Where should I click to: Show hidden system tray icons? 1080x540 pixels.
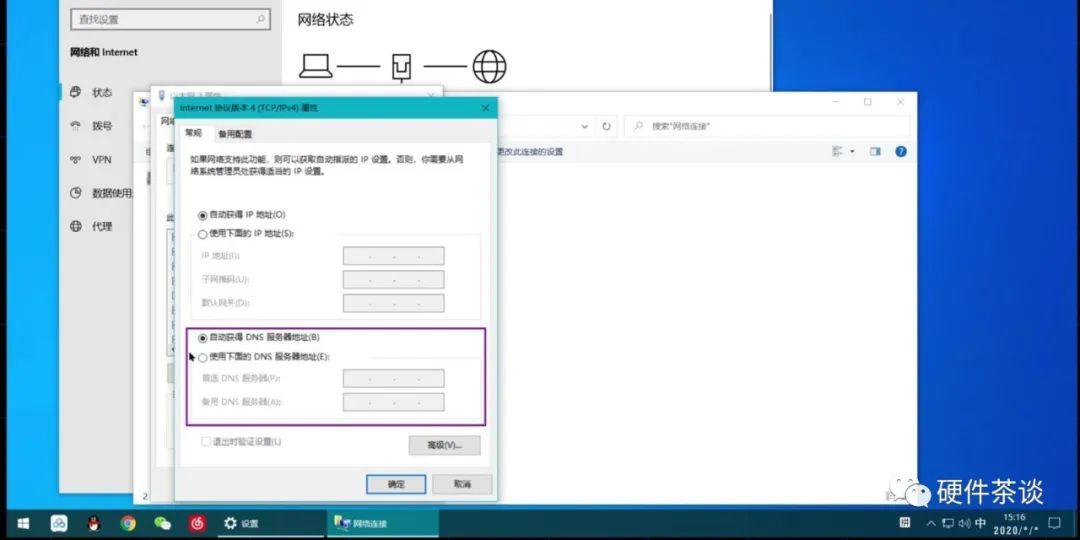(x=931, y=523)
